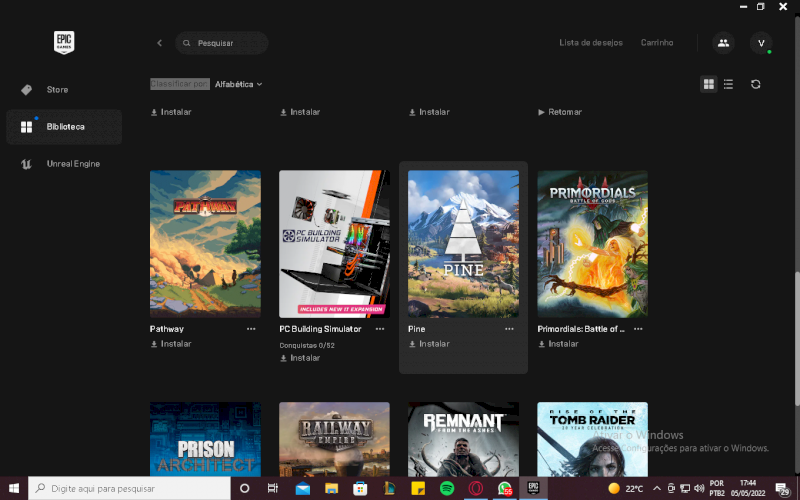This screenshot has height=500, width=800.
Task: Install PC Building Simulator
Action: click(300, 358)
